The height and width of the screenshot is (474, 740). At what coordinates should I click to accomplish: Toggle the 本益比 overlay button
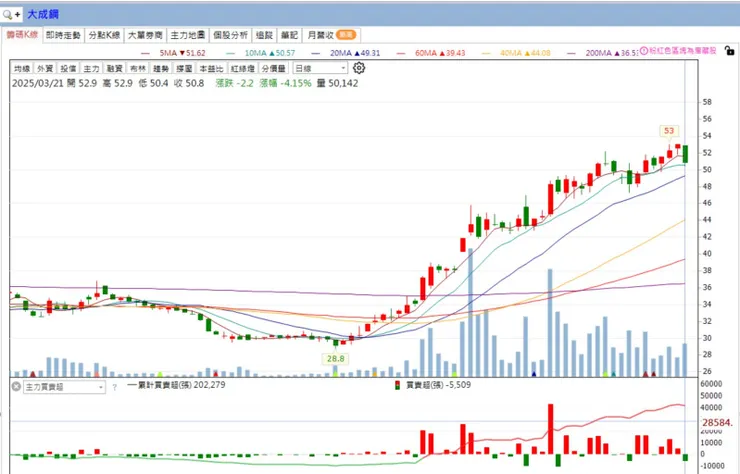pyautogui.click(x=211, y=68)
